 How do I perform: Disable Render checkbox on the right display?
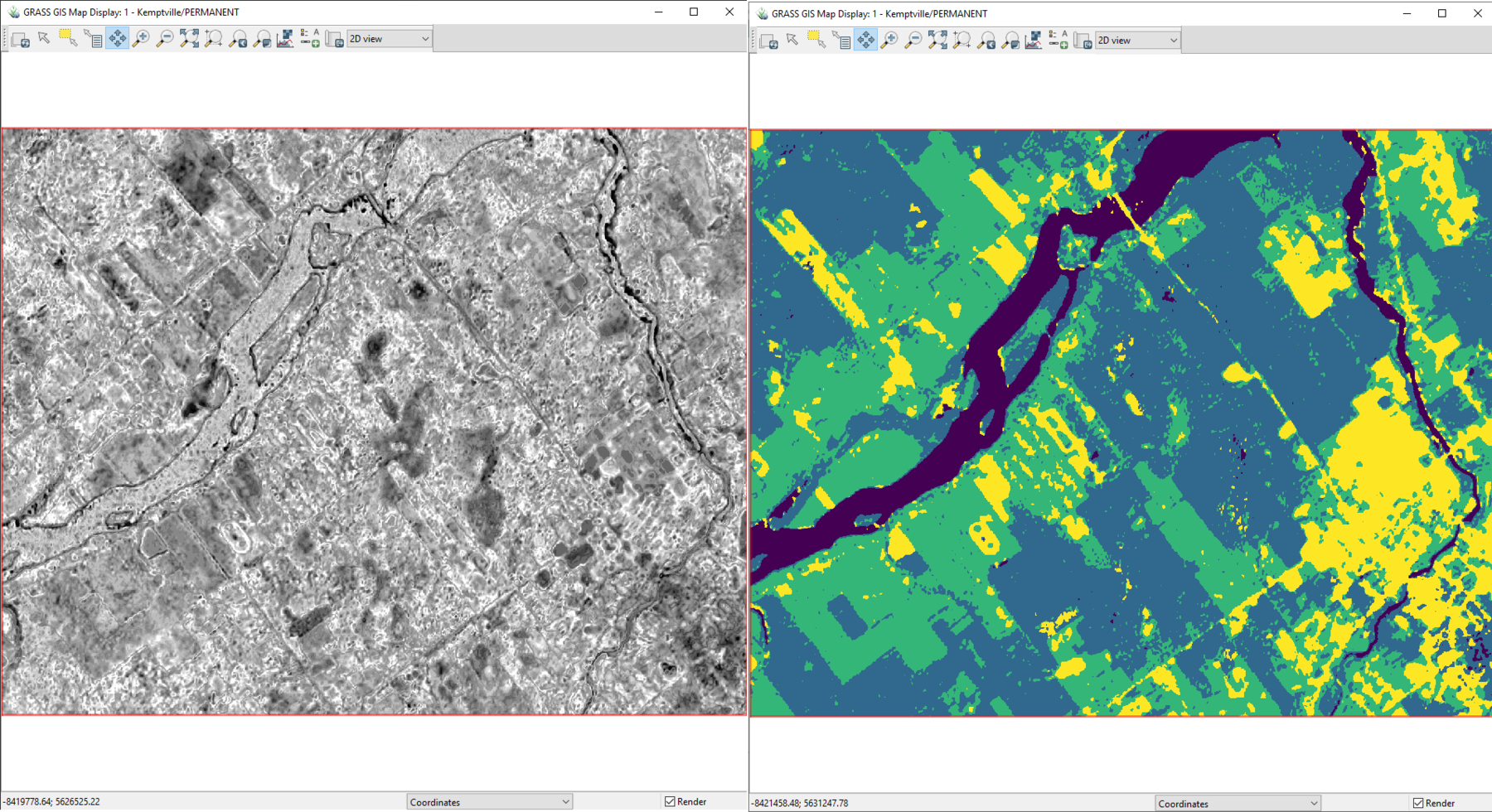[x=1419, y=803]
